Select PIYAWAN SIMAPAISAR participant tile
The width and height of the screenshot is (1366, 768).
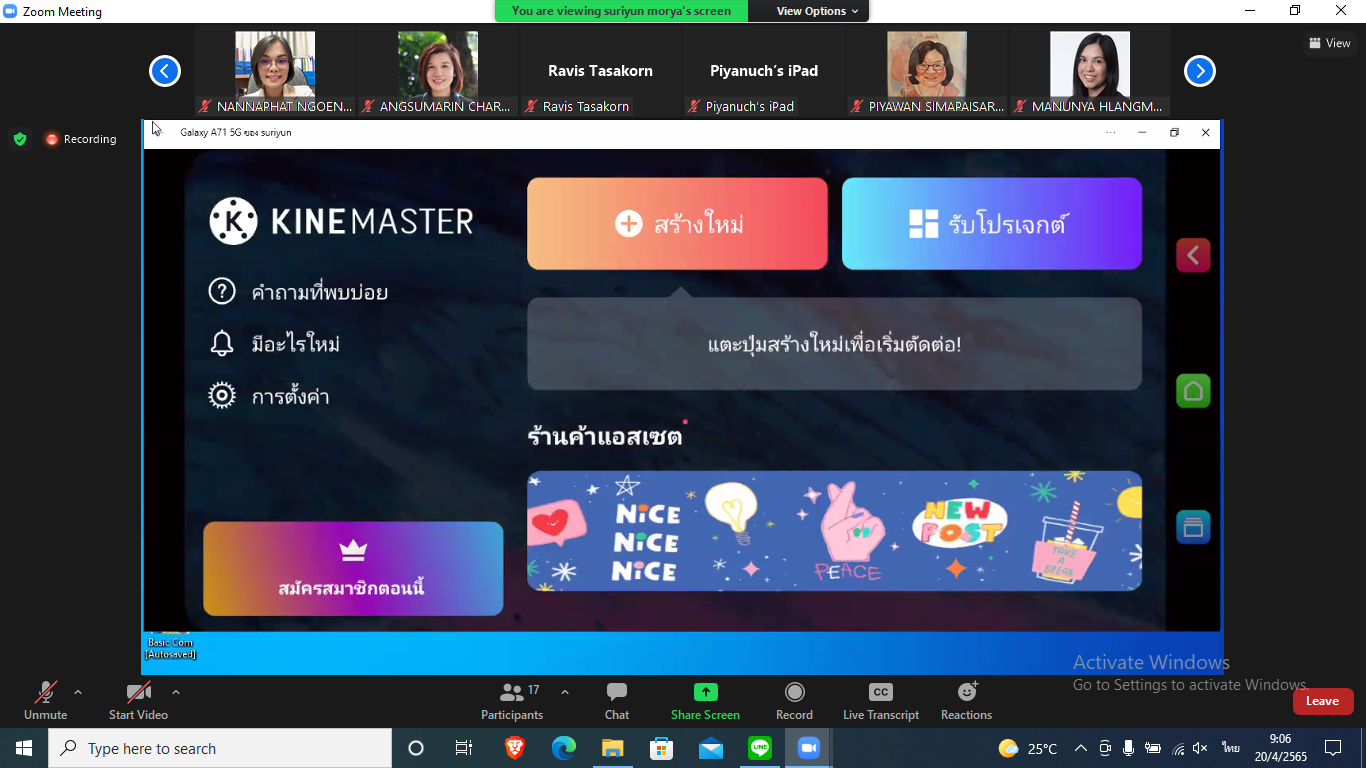pyautogui.click(x=927, y=73)
